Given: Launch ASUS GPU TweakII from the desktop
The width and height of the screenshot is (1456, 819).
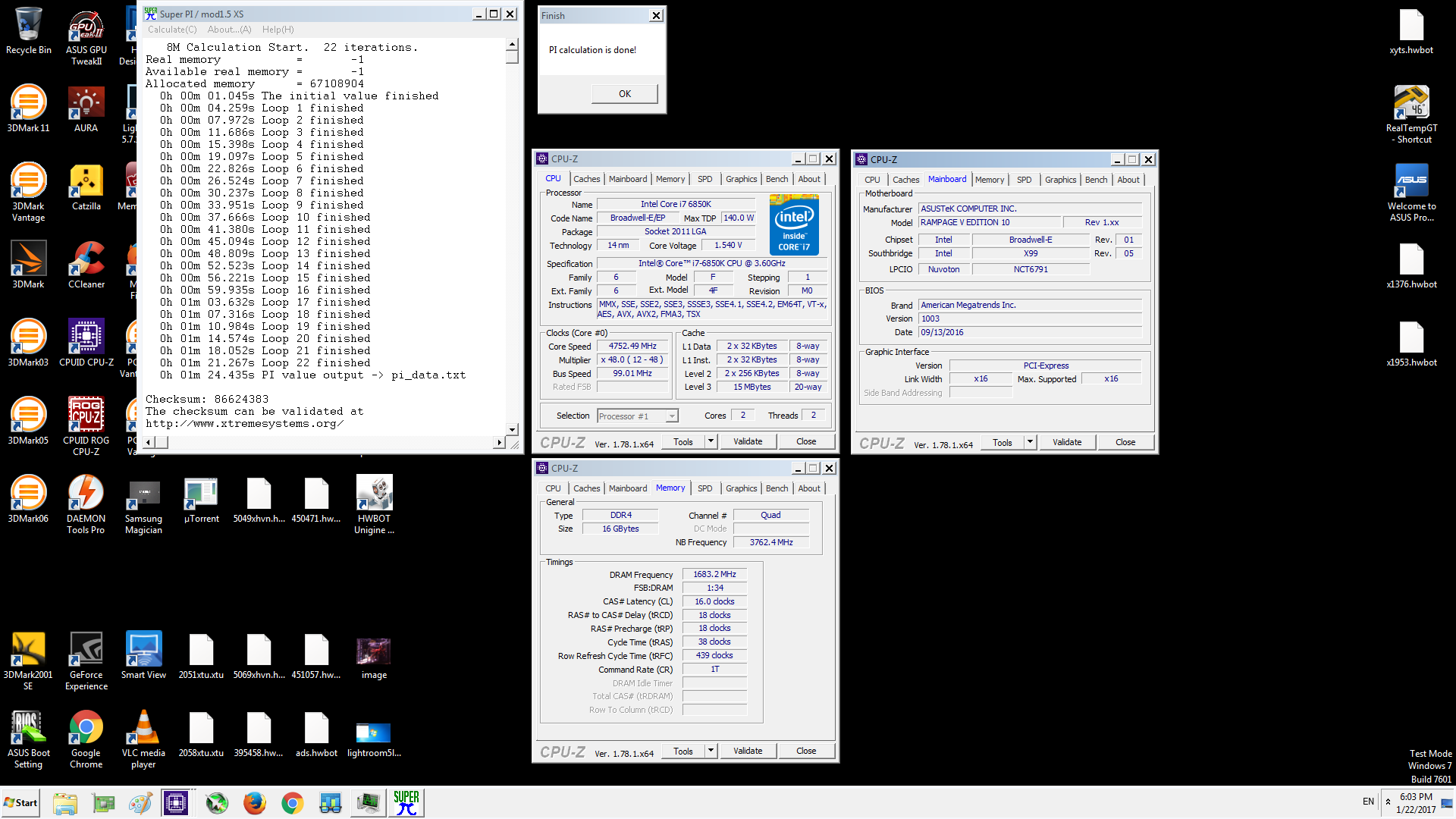Looking at the screenshot, I should tap(86, 36).
